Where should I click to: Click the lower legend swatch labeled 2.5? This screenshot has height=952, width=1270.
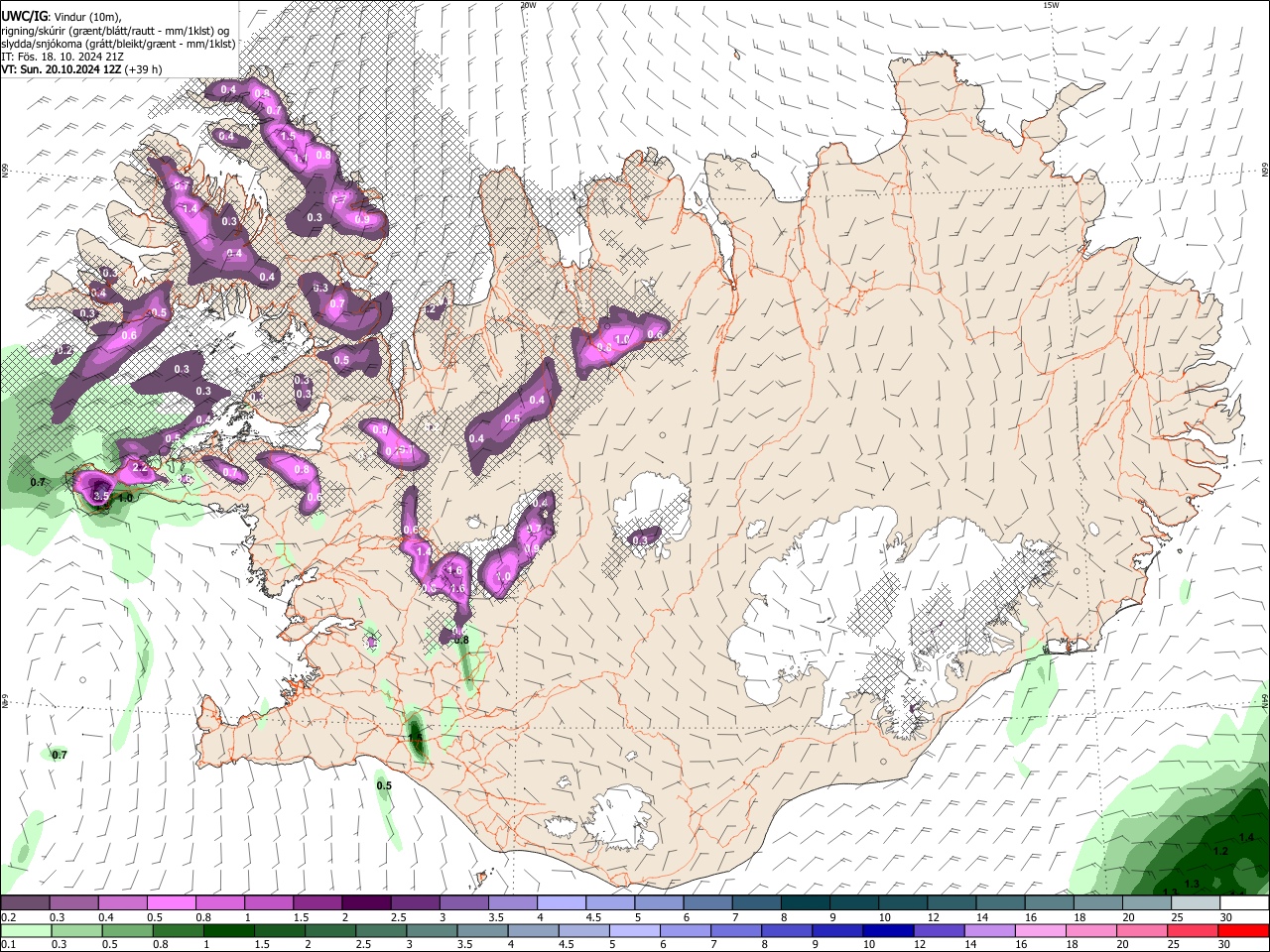pyautogui.click(x=381, y=930)
